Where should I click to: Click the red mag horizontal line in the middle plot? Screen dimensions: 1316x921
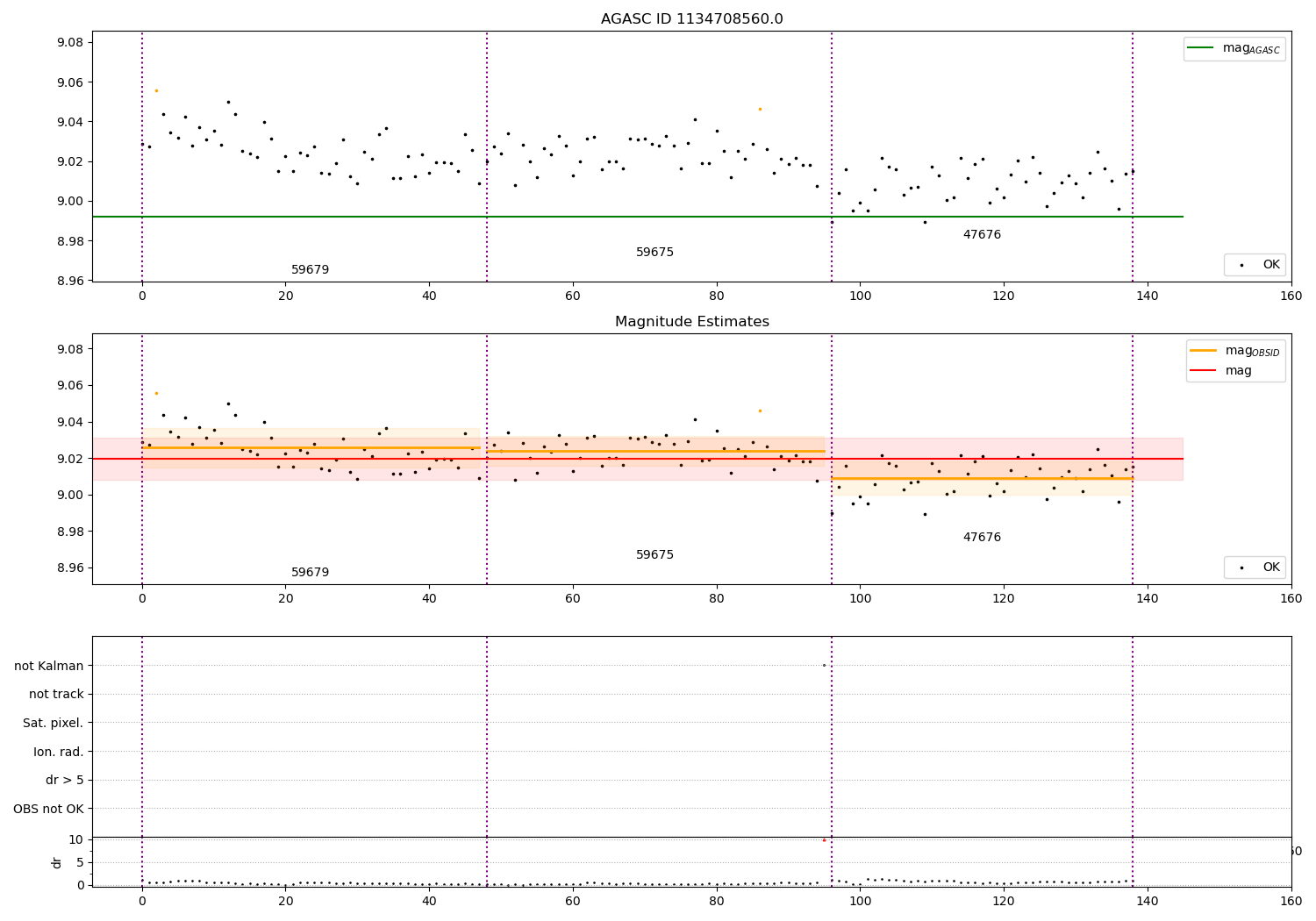pos(638,459)
